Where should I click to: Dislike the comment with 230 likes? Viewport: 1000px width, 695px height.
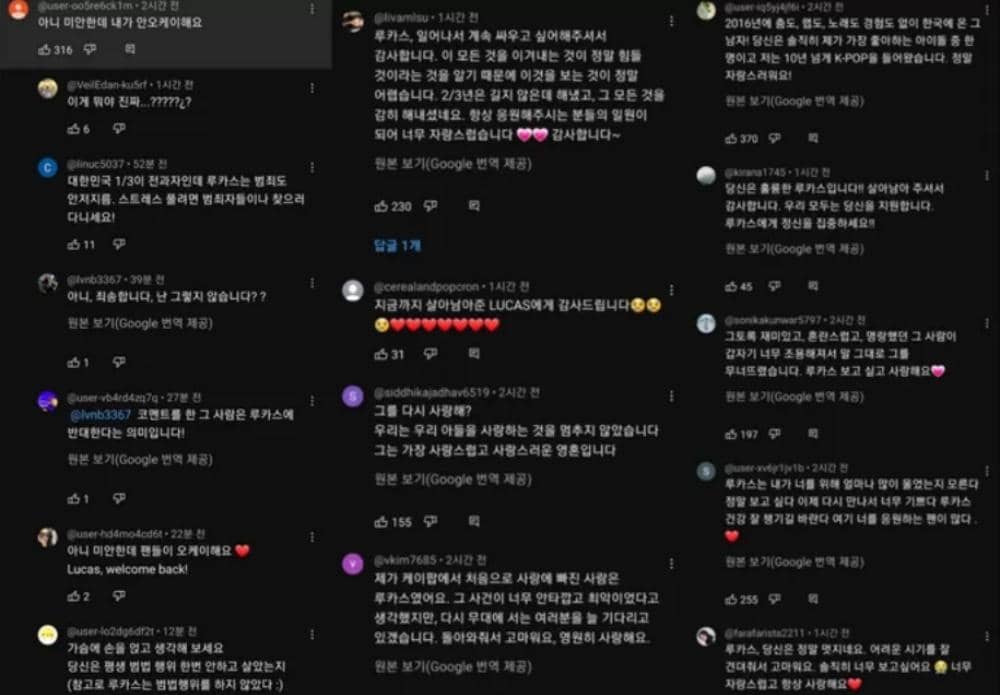(x=430, y=206)
